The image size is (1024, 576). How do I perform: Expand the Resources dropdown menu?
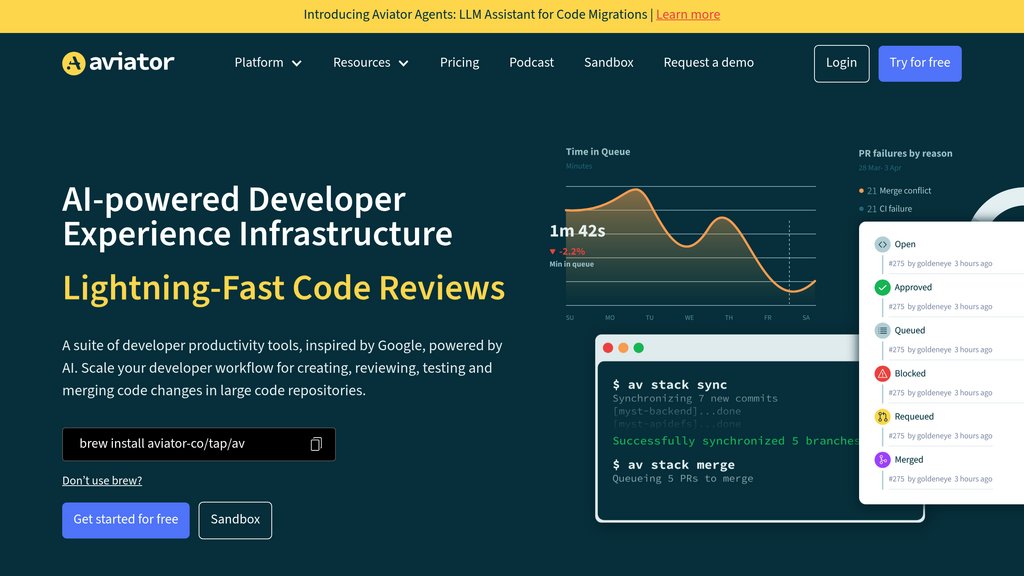pyautogui.click(x=370, y=63)
